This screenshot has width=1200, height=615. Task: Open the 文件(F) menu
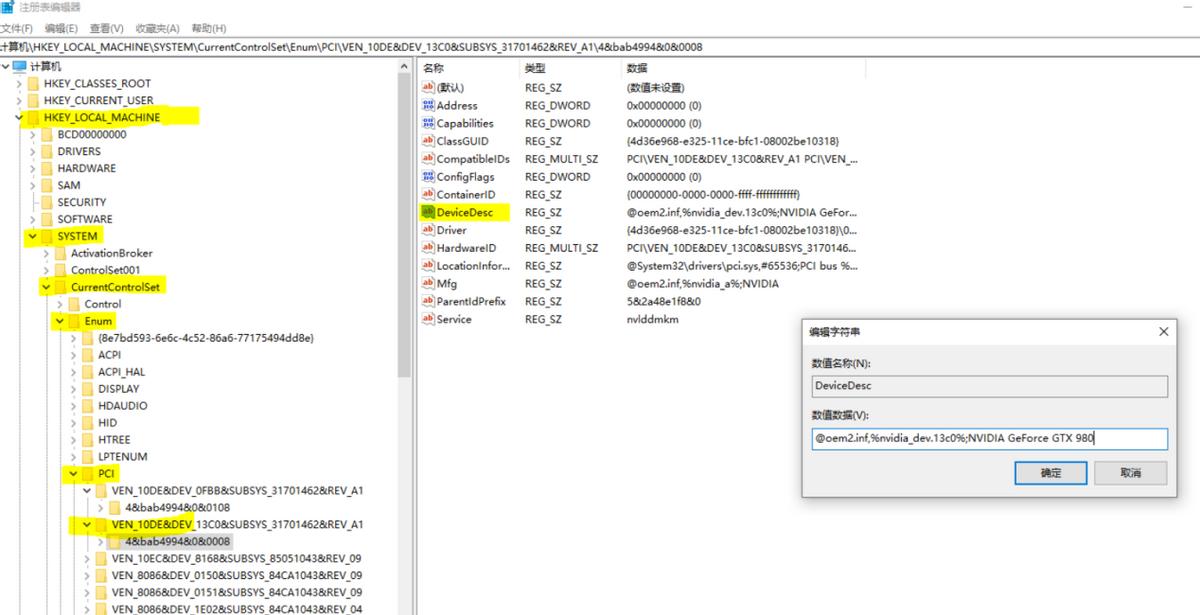point(17,28)
